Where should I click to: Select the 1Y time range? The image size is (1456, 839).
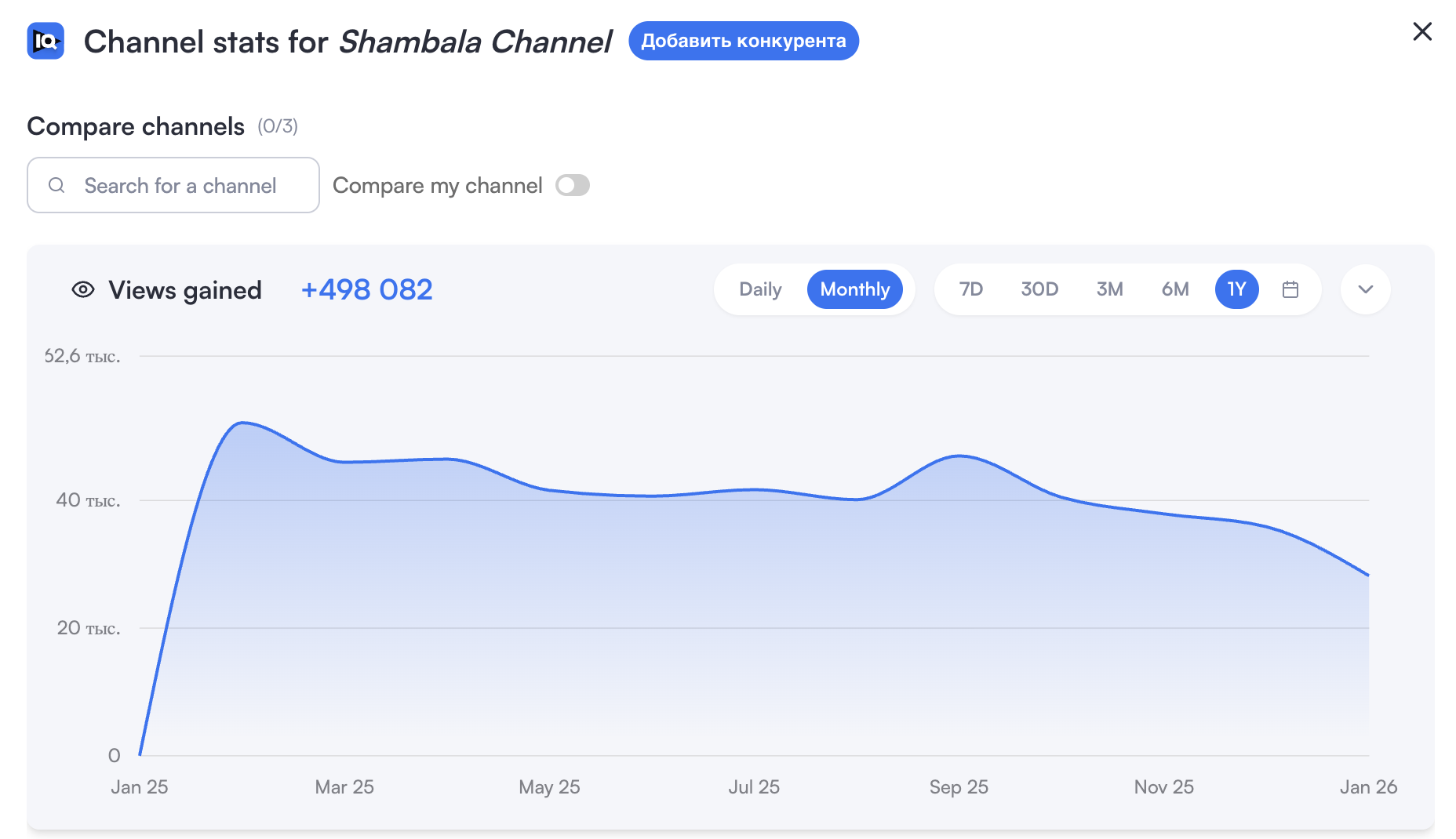[x=1236, y=289]
